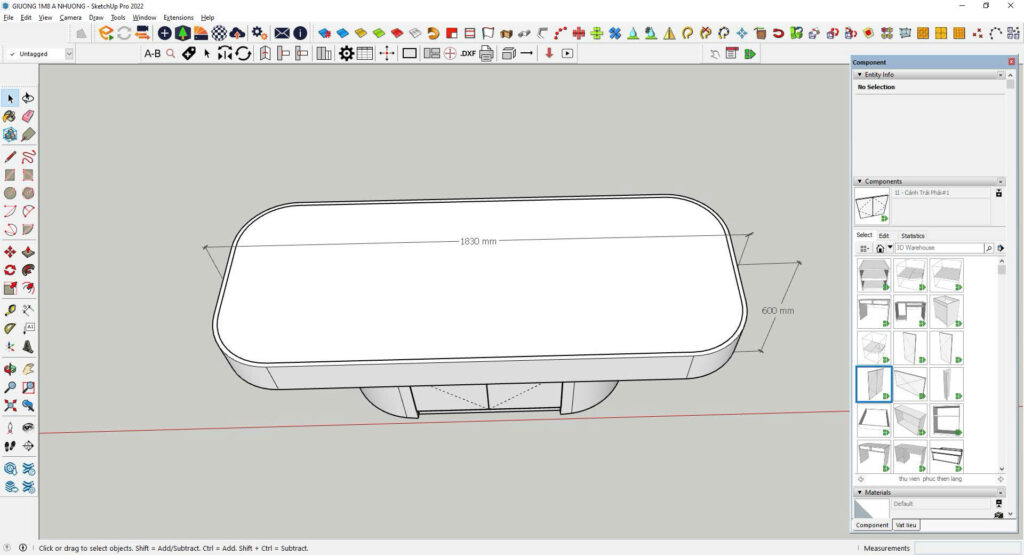
Task: Collapse the Entity Info panel
Action: click(x=859, y=74)
